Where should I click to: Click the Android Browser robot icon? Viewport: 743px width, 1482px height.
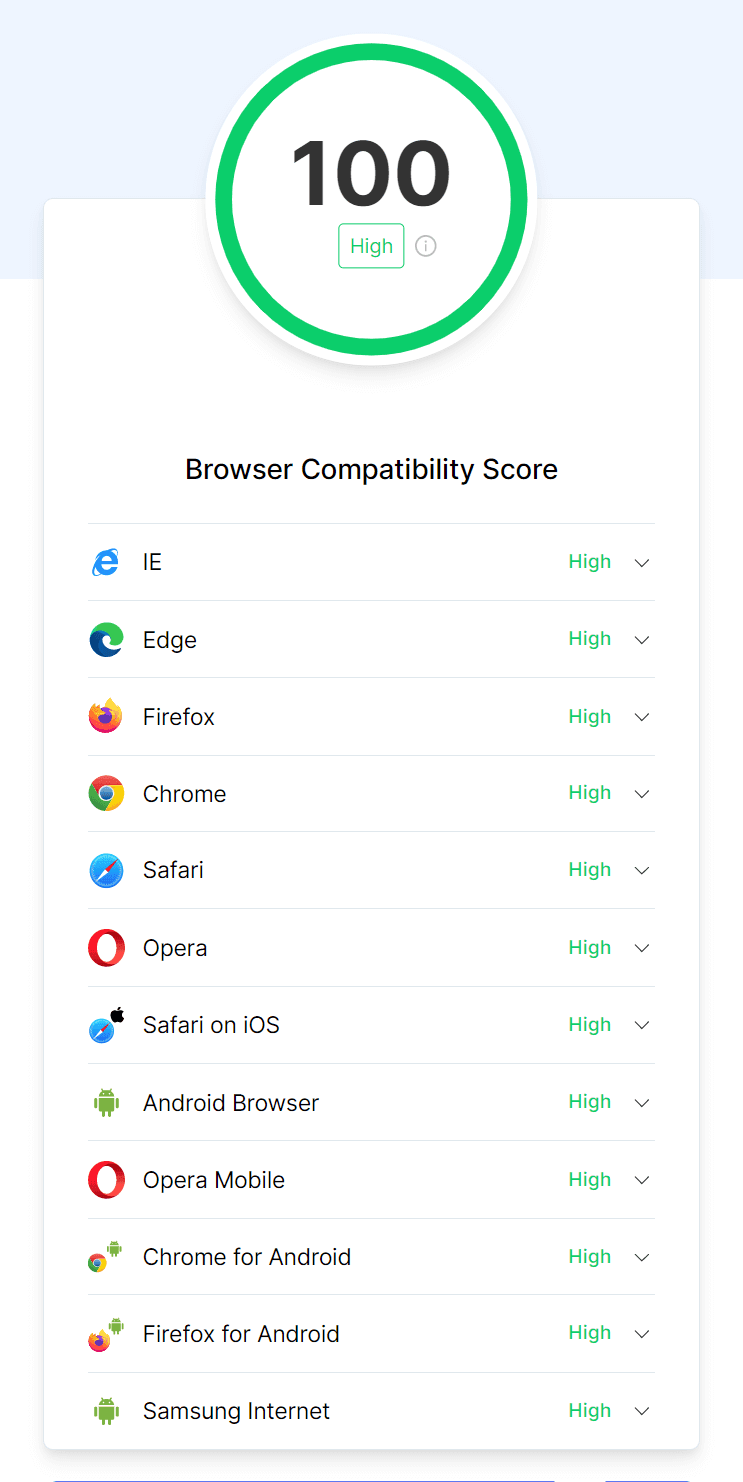click(x=106, y=1101)
